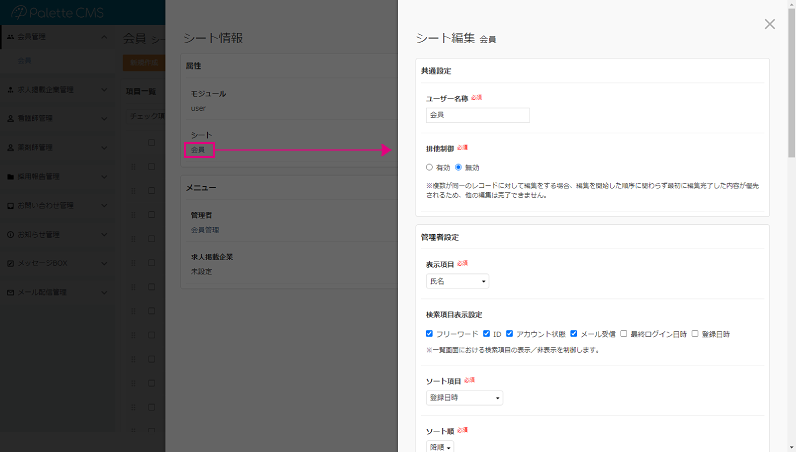This screenshot has width=796, height=452.
Task: Collapse the 会員管理 menu chevron
Action: point(104,37)
